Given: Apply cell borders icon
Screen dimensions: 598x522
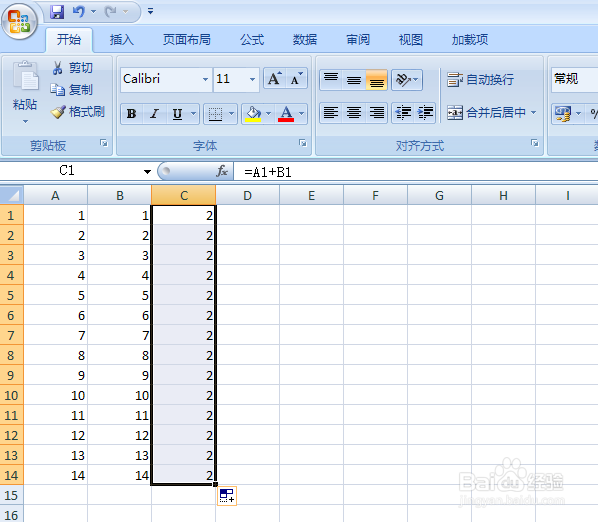Looking at the screenshot, I should pos(215,114).
